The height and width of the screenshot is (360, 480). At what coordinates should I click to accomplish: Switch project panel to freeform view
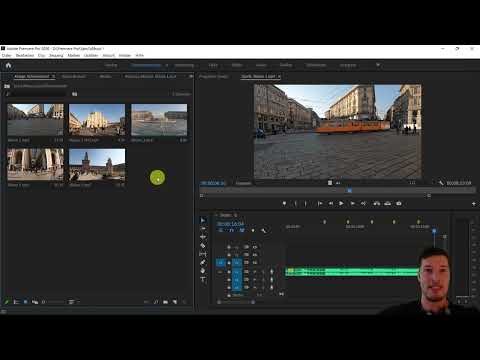click(35, 302)
